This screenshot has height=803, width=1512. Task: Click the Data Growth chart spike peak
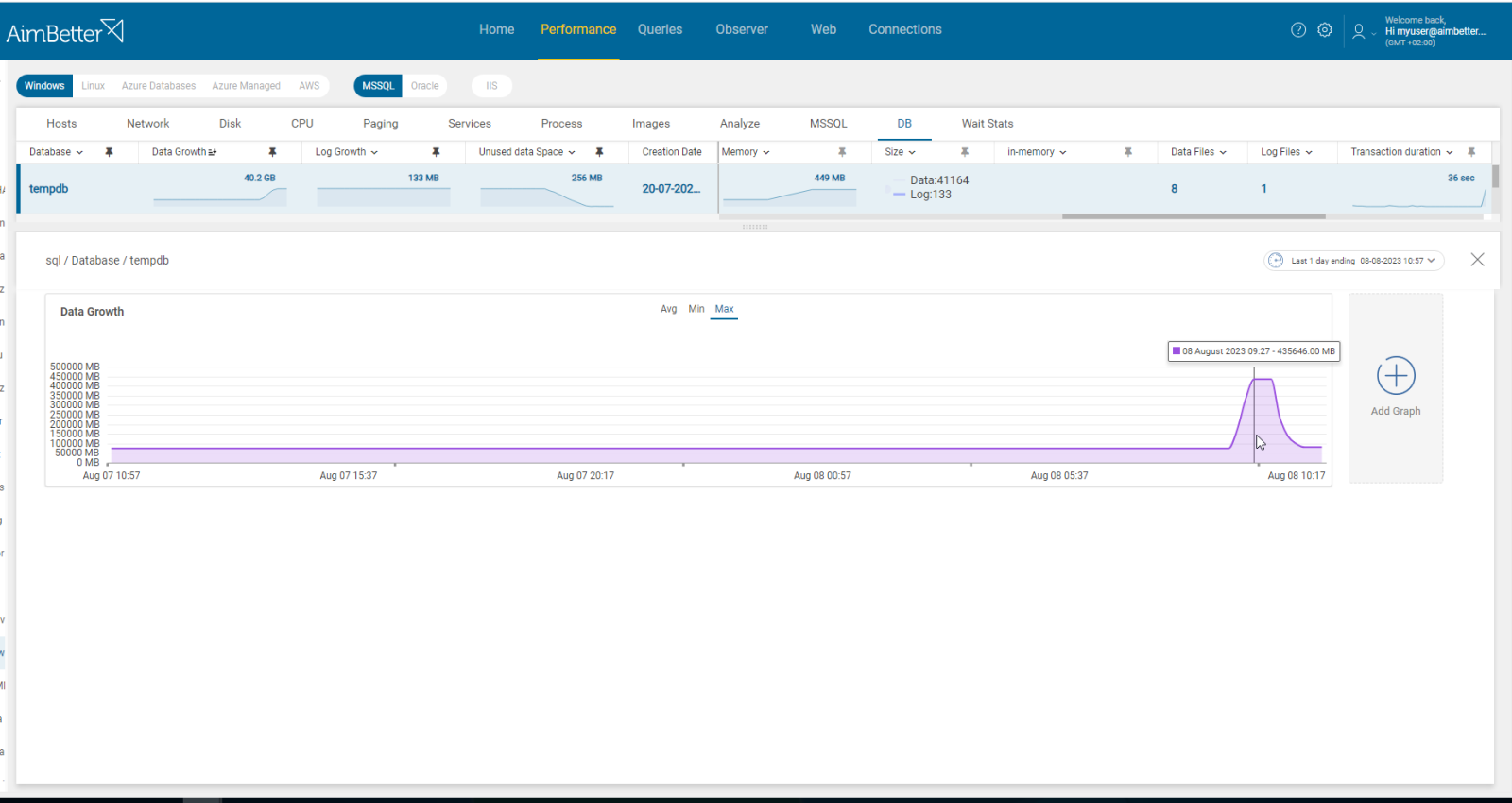(1263, 380)
